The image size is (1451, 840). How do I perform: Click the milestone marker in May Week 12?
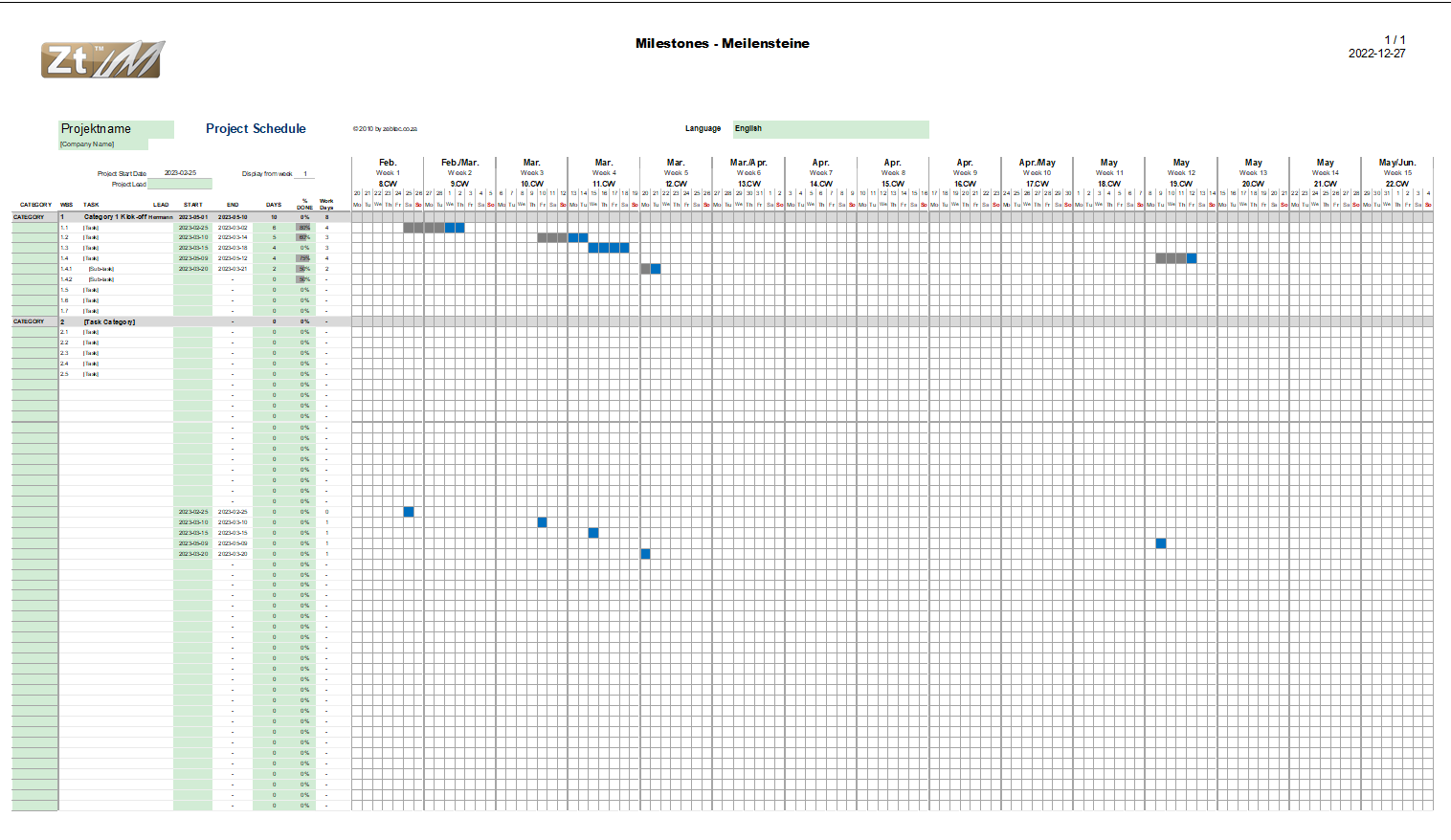point(1161,543)
